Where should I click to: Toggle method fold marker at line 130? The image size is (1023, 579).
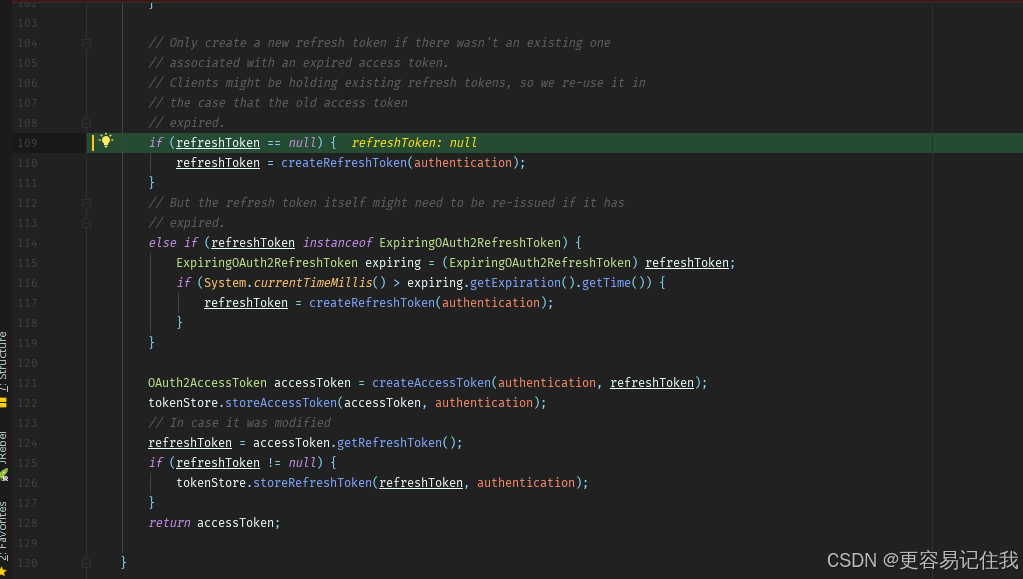(x=86, y=563)
